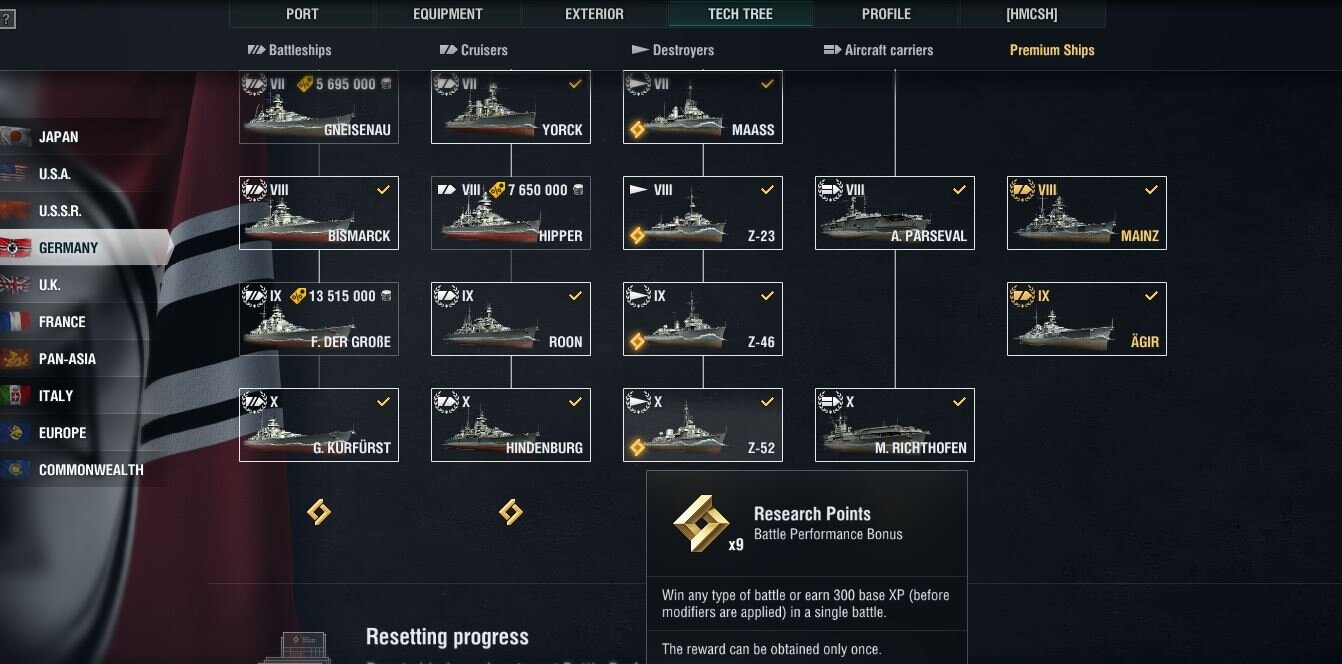Choose the M. Richthofen carrier
The width and height of the screenshot is (1342, 664).
click(x=895, y=425)
